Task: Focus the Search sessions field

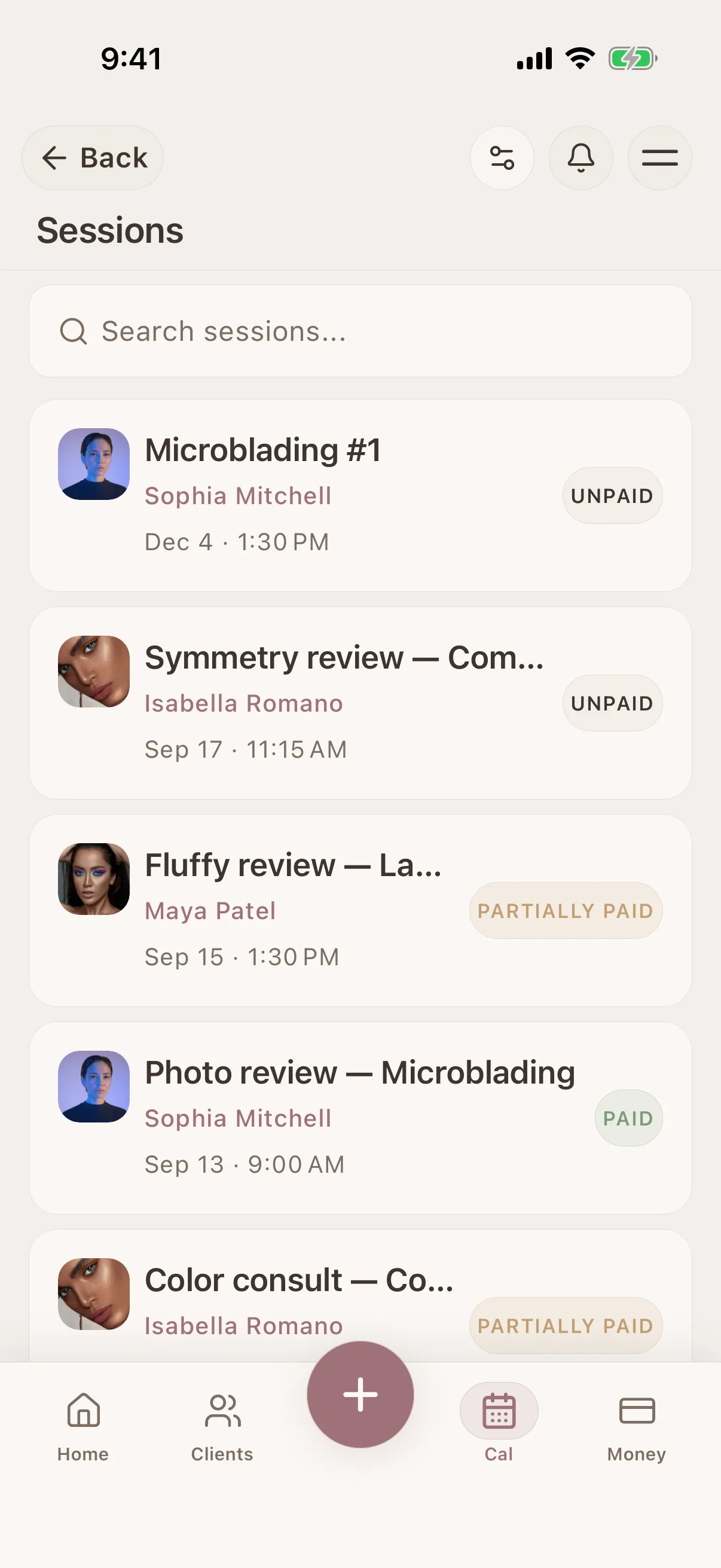Action: (x=360, y=331)
